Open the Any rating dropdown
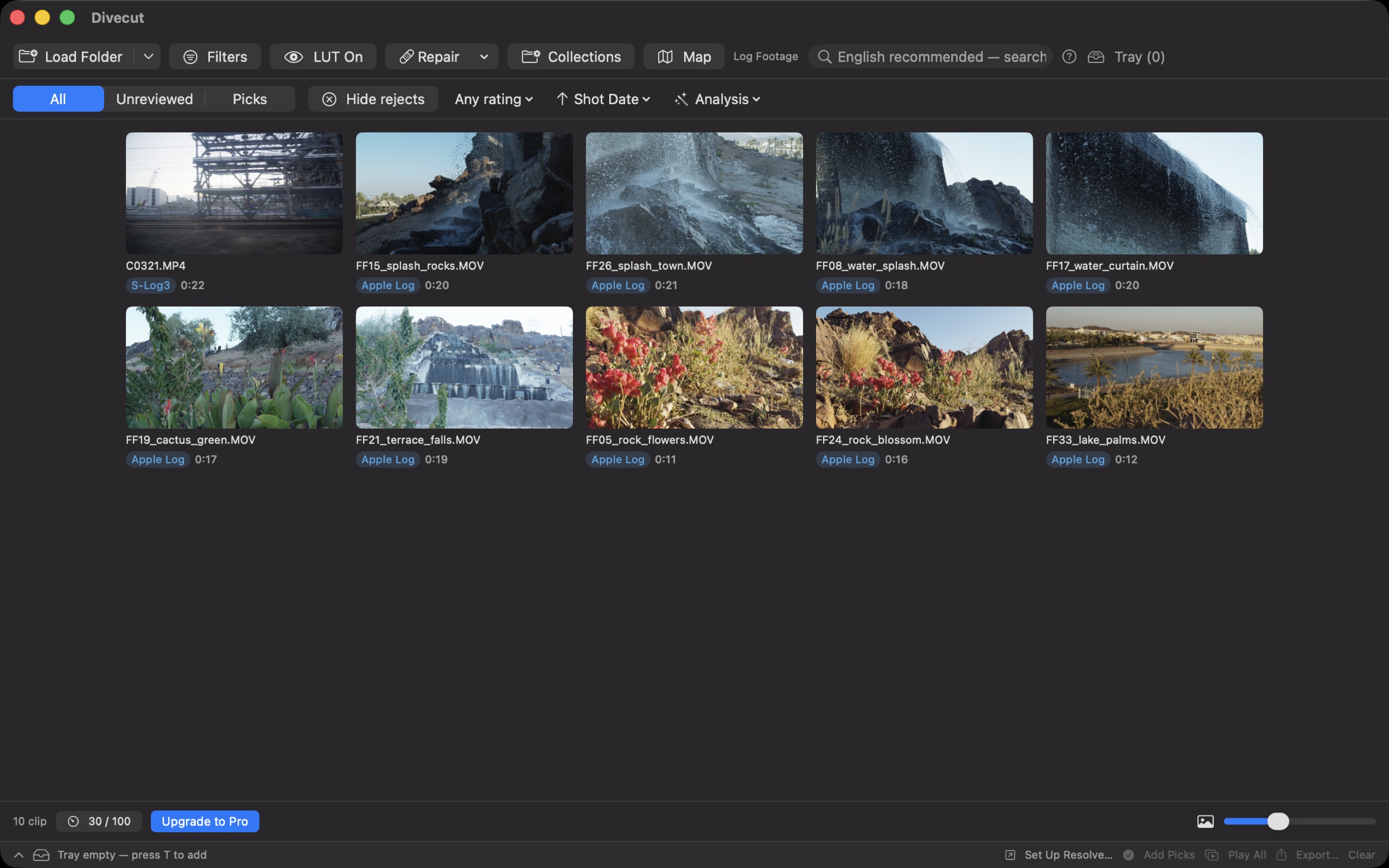The image size is (1389, 868). tap(494, 99)
